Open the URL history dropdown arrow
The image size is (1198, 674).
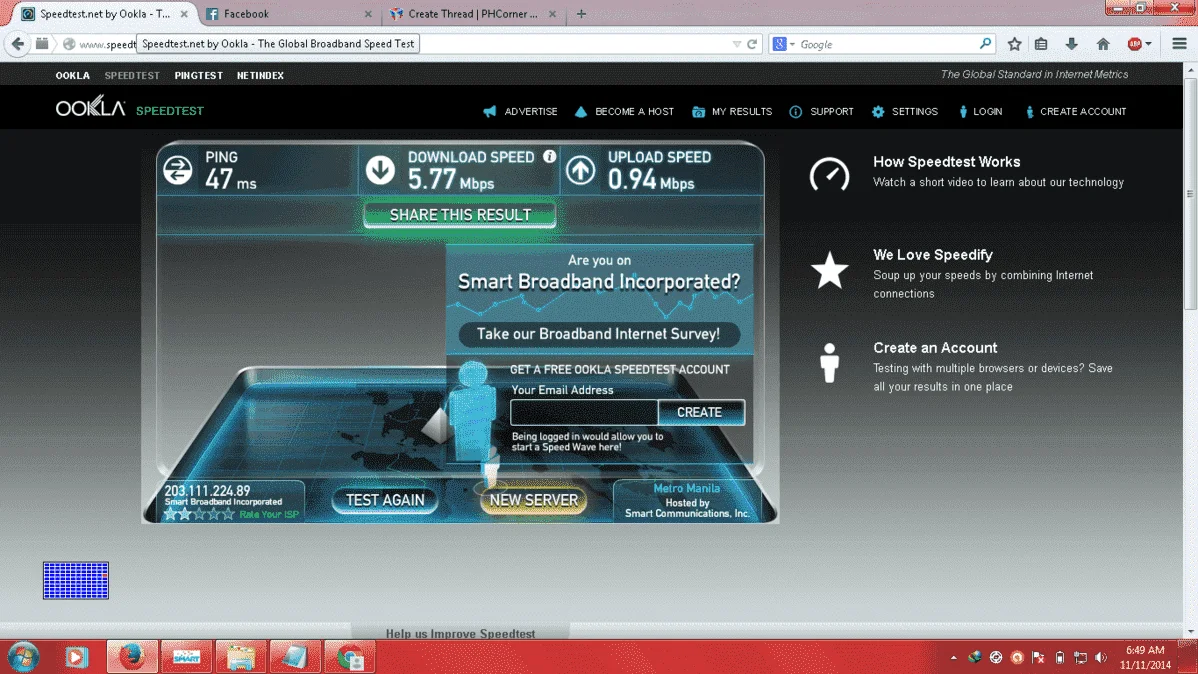pyautogui.click(x=737, y=44)
